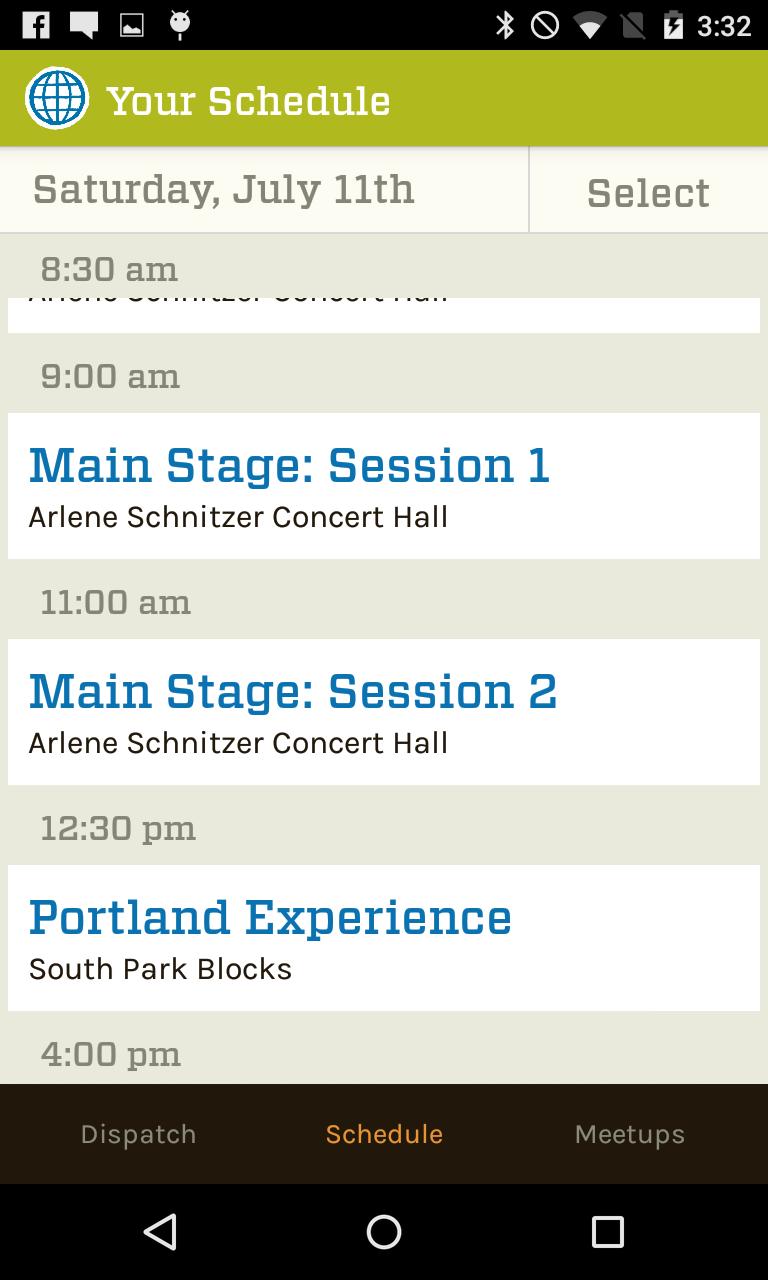This screenshot has height=1280, width=768.
Task: Tap the 12:30 pm time header
Action: 118,828
